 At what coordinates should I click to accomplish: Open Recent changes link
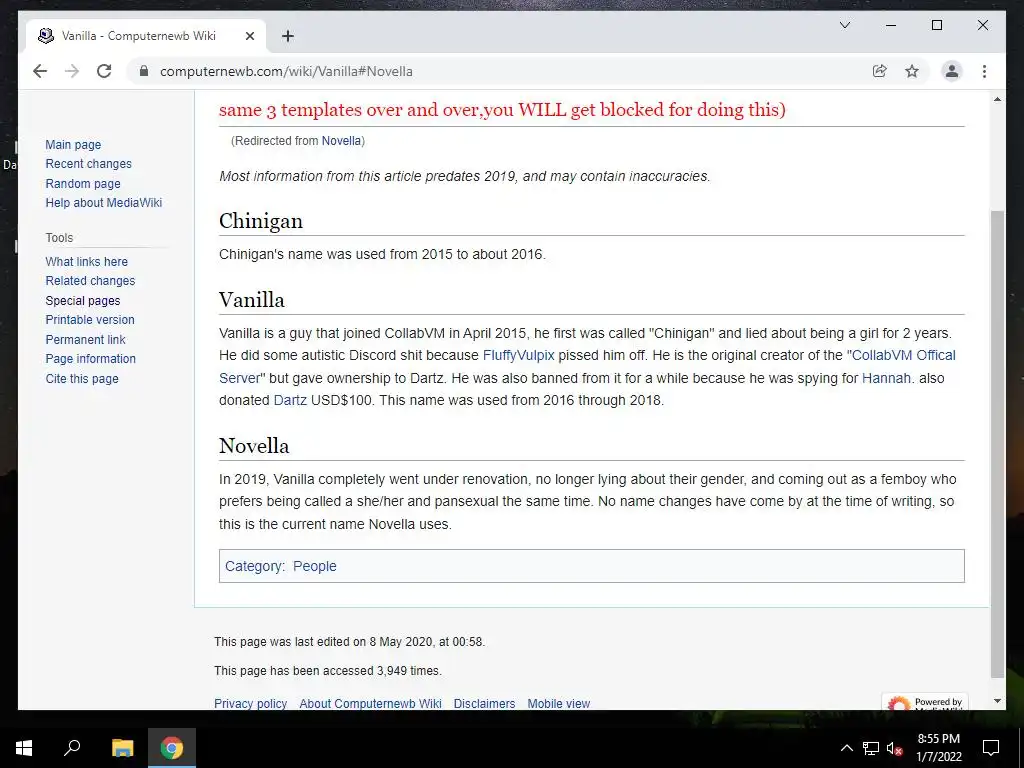tap(88, 164)
